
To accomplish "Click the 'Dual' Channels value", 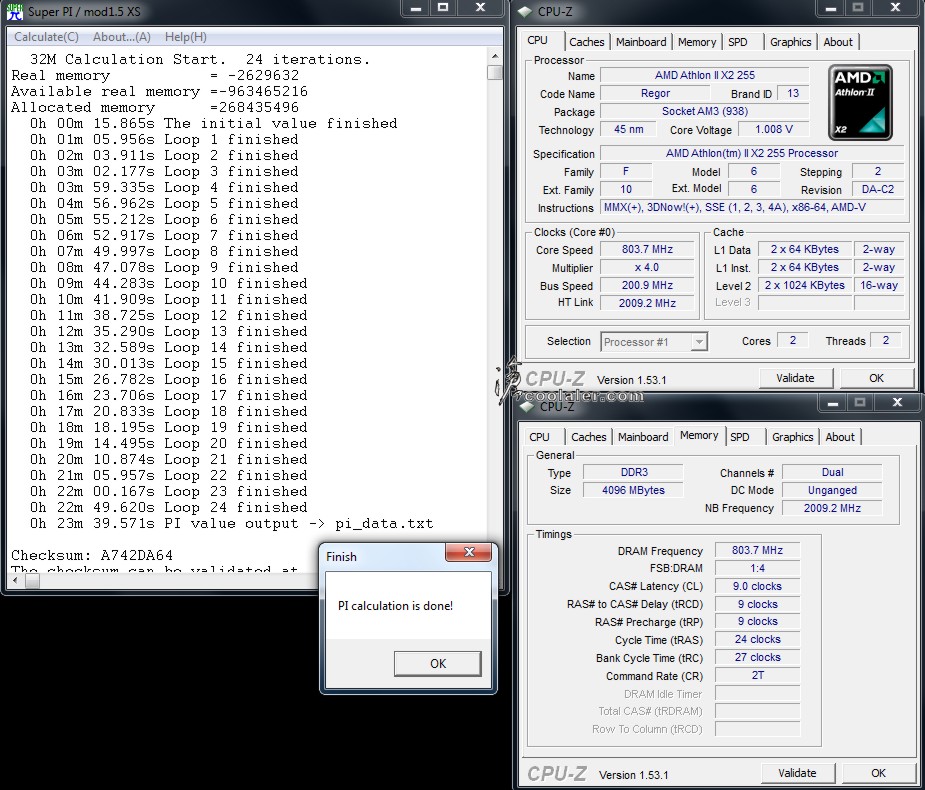I will (x=832, y=472).
